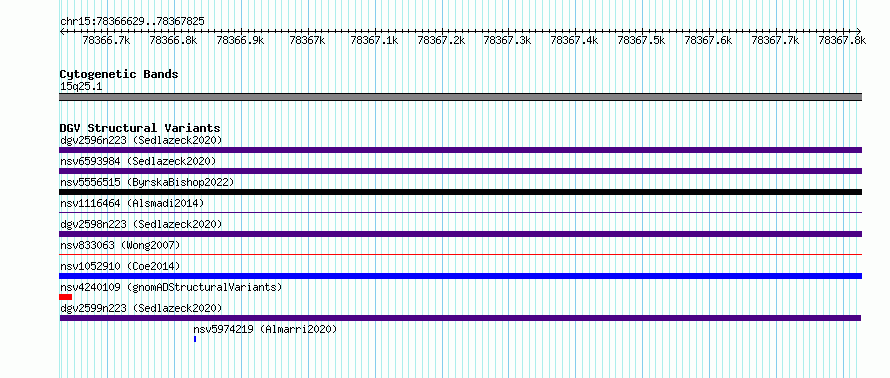Viewport: 890px width, 378px height.
Task: Click the purple bar under nsv6593984
Action: (461, 171)
